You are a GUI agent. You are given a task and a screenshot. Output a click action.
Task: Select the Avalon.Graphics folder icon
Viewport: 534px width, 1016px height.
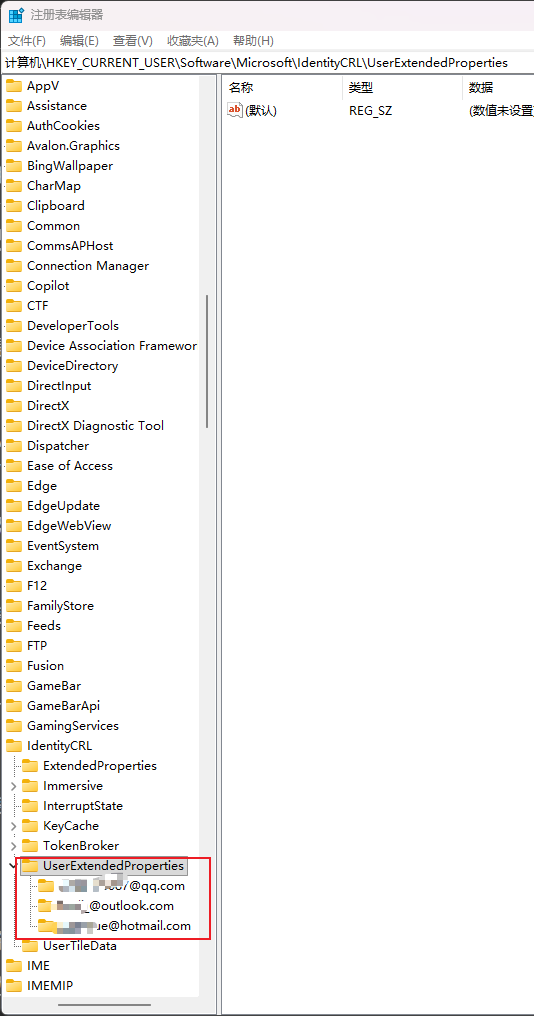pos(14,146)
